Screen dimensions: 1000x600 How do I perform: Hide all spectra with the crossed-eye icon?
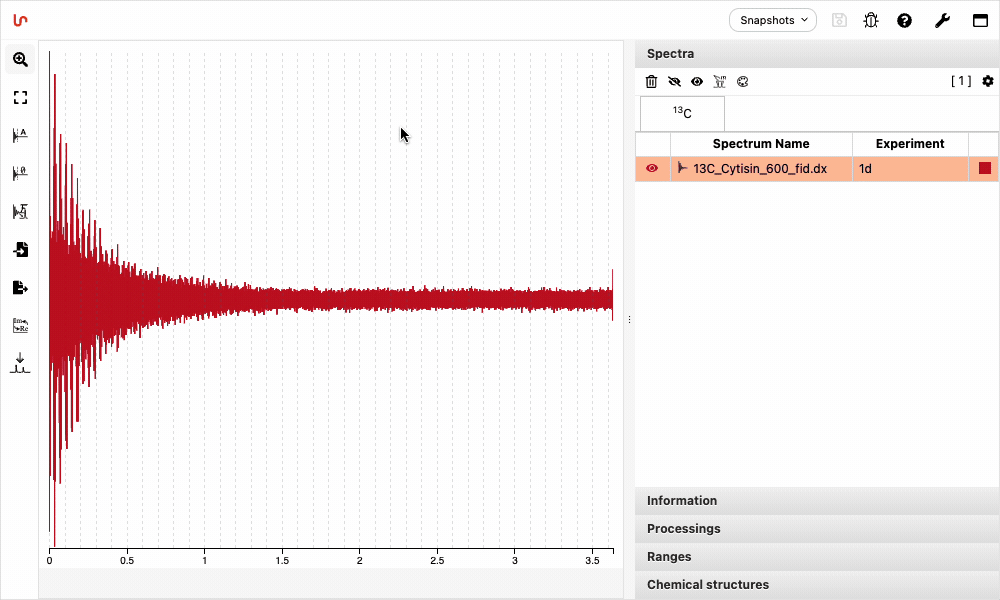(x=674, y=81)
